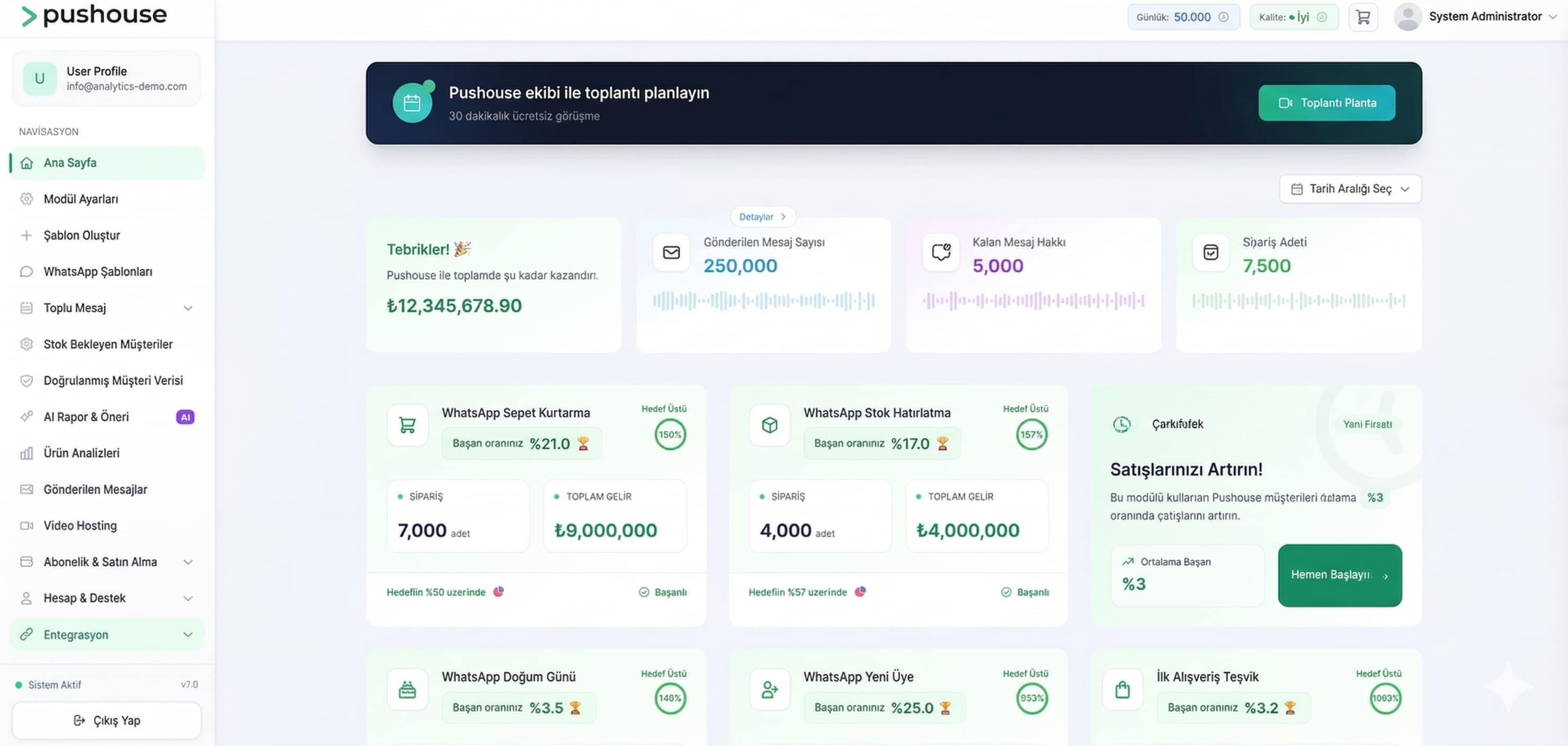
Task: Click the AI badge on AI Rapor & Öneri
Action: 185,416
